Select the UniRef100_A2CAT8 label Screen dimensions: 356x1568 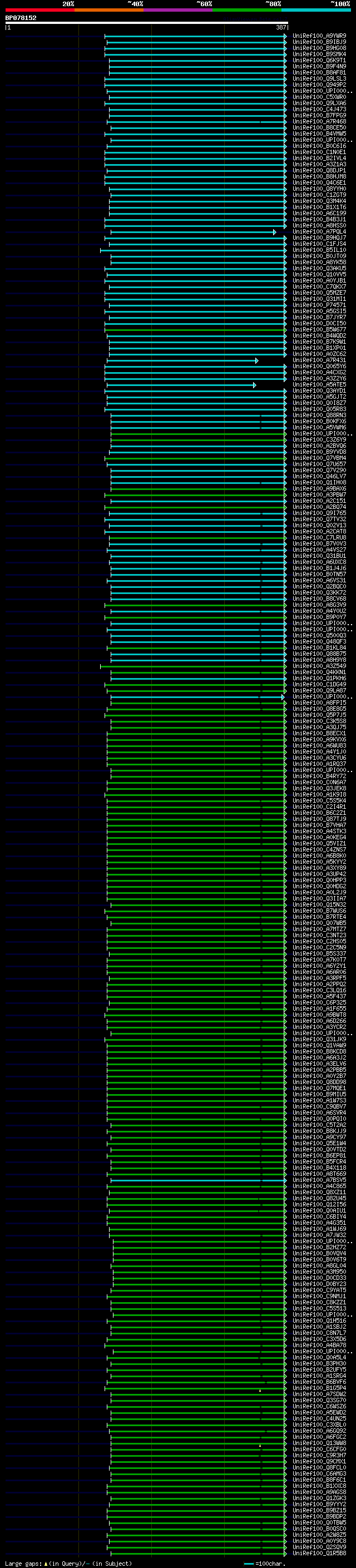[x=319, y=531]
